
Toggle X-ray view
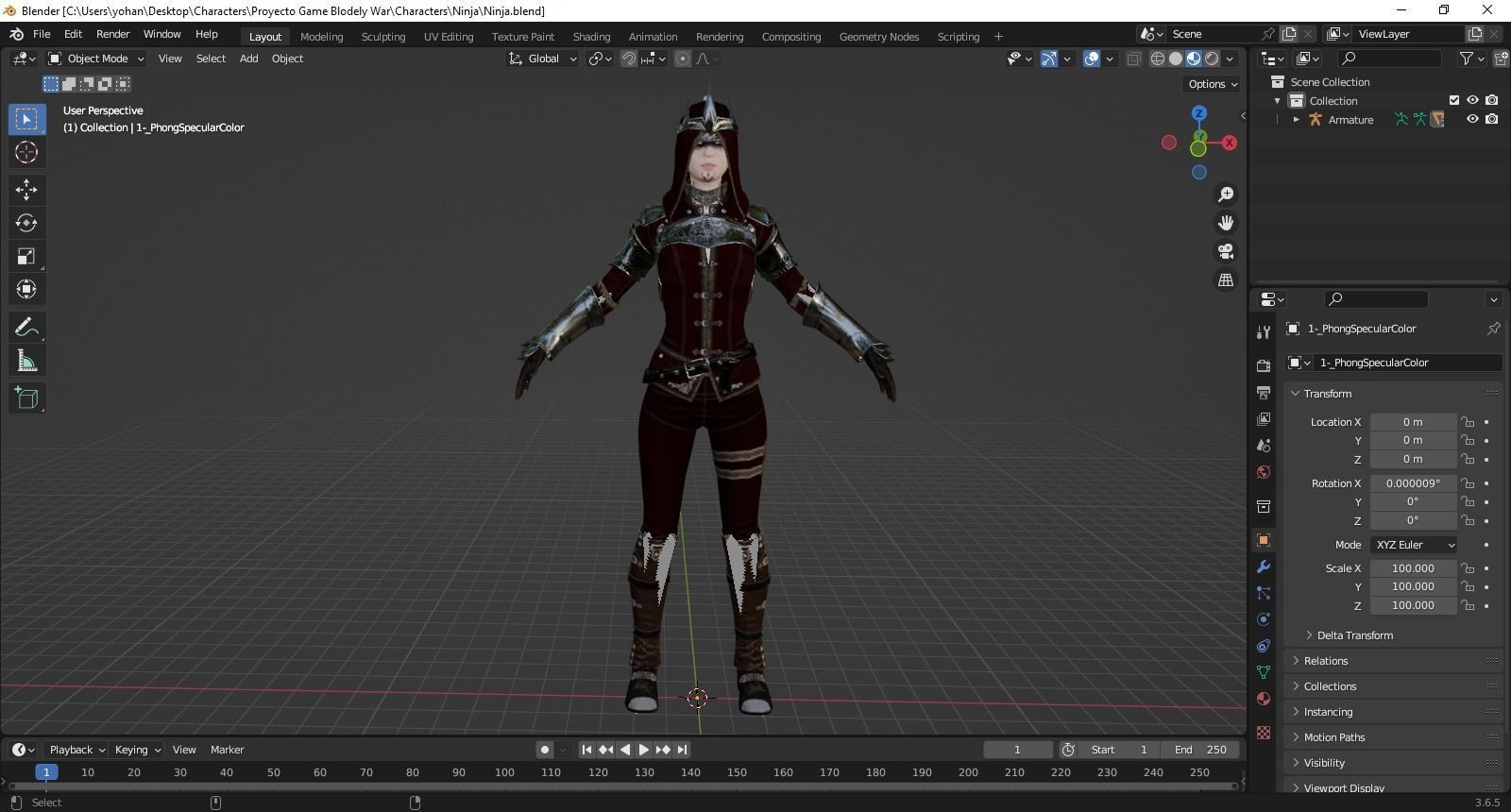click(x=1133, y=59)
